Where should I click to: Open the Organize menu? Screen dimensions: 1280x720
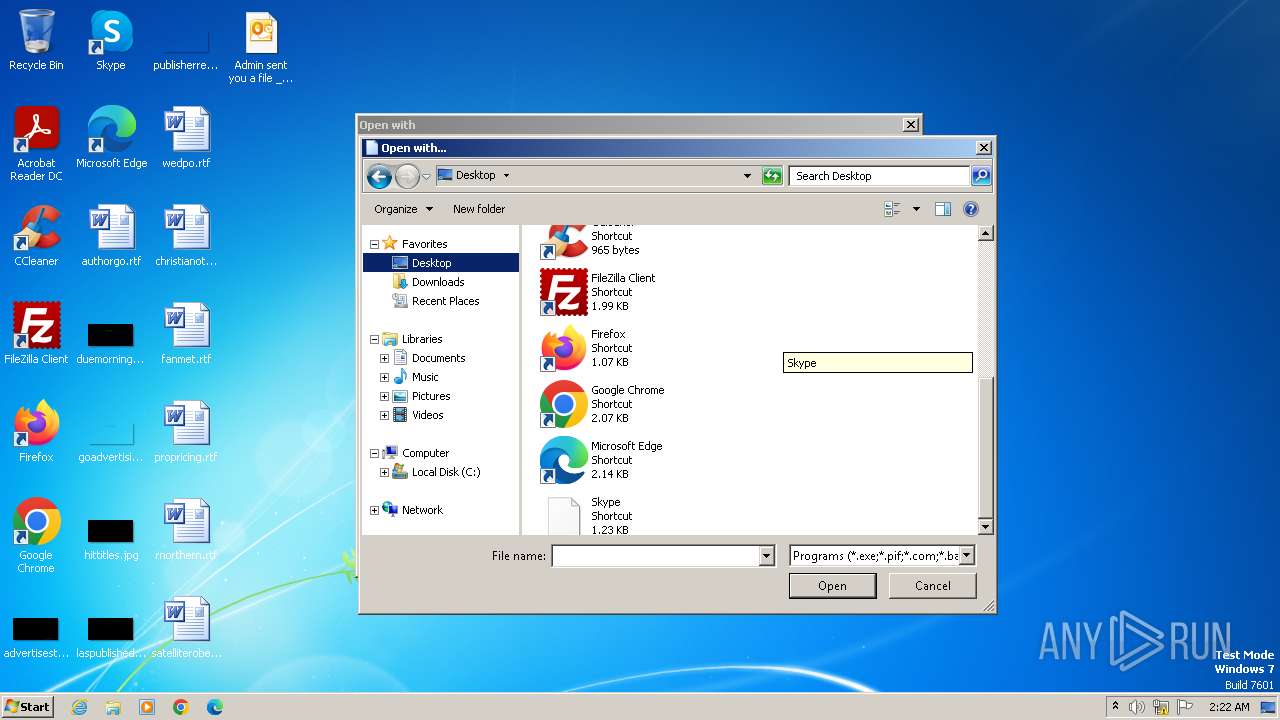click(x=403, y=209)
